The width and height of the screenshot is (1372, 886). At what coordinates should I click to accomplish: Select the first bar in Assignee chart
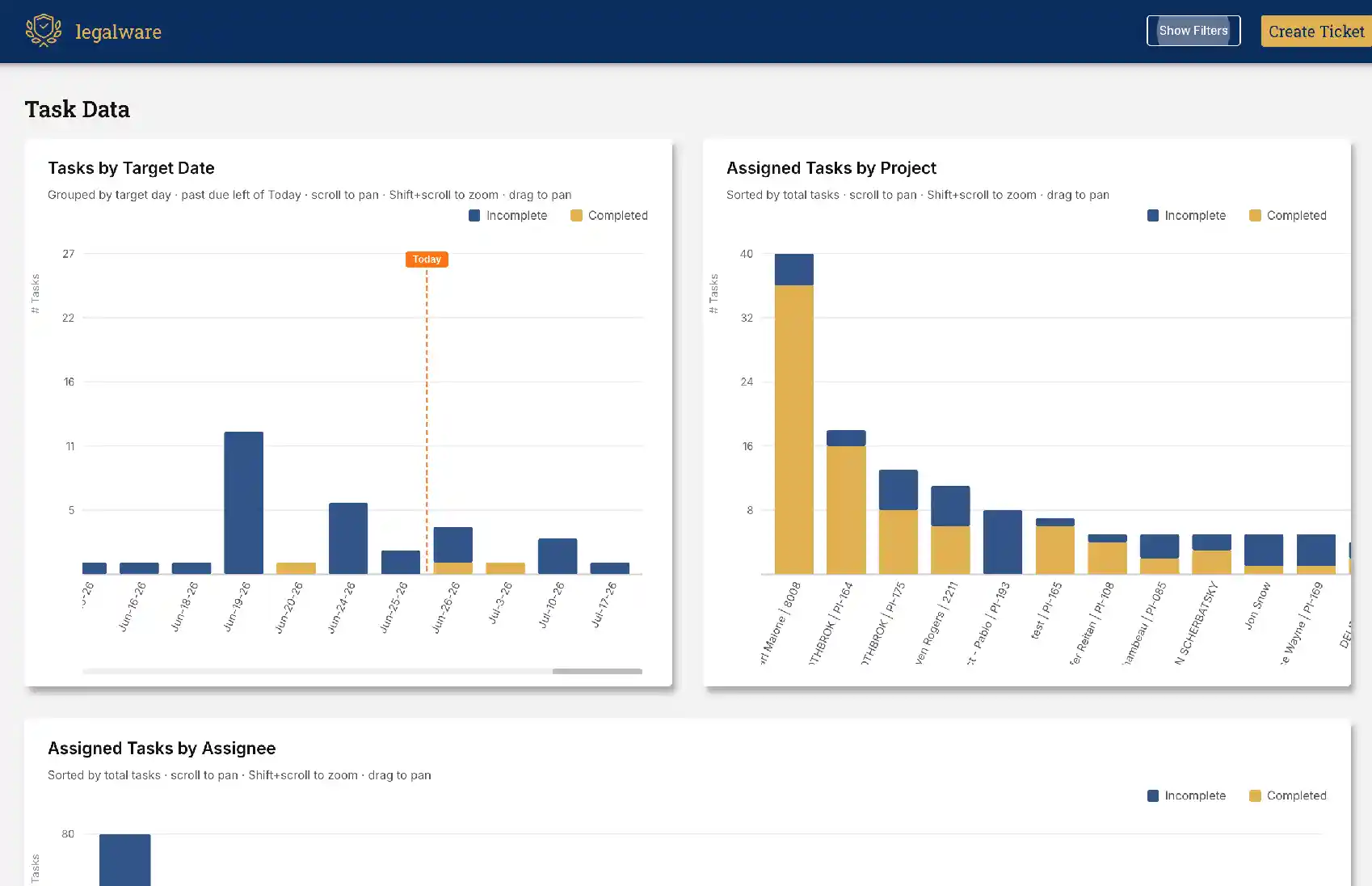click(124, 860)
